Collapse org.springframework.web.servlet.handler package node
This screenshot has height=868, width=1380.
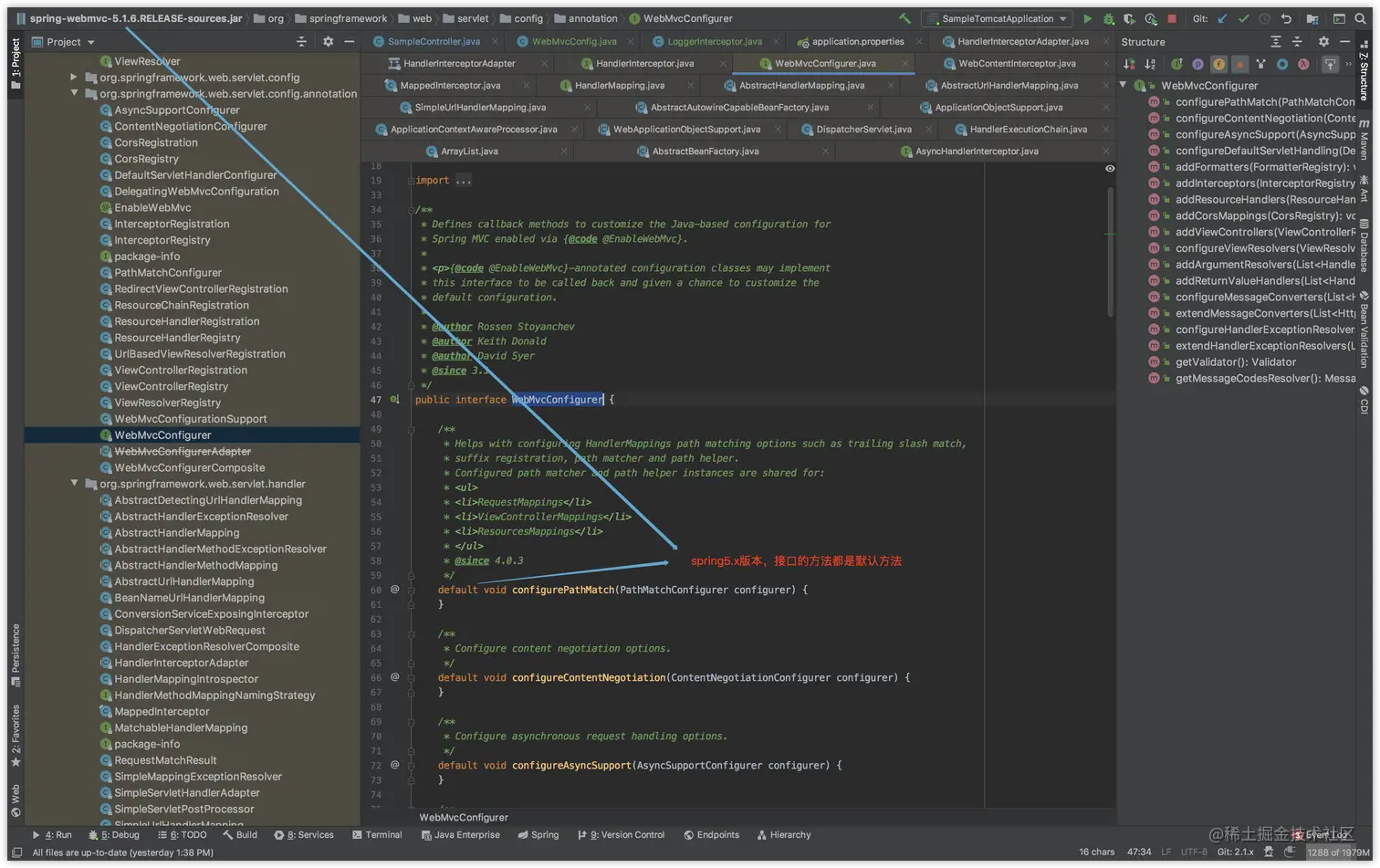click(x=74, y=484)
